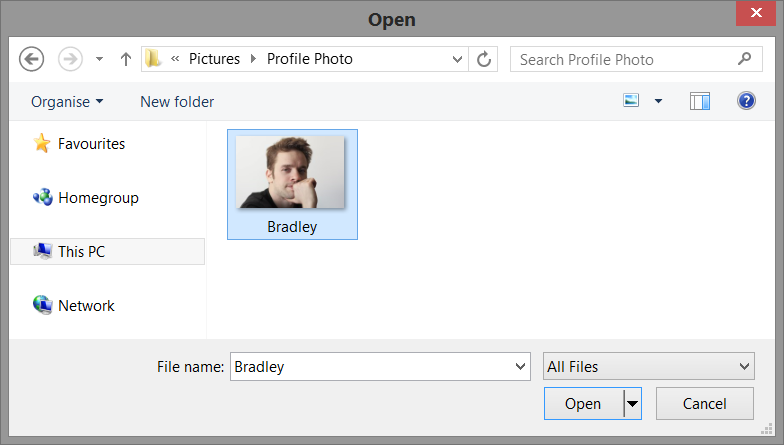Click the search magnifier icon
Screen dimensions: 784x445
(743, 59)
